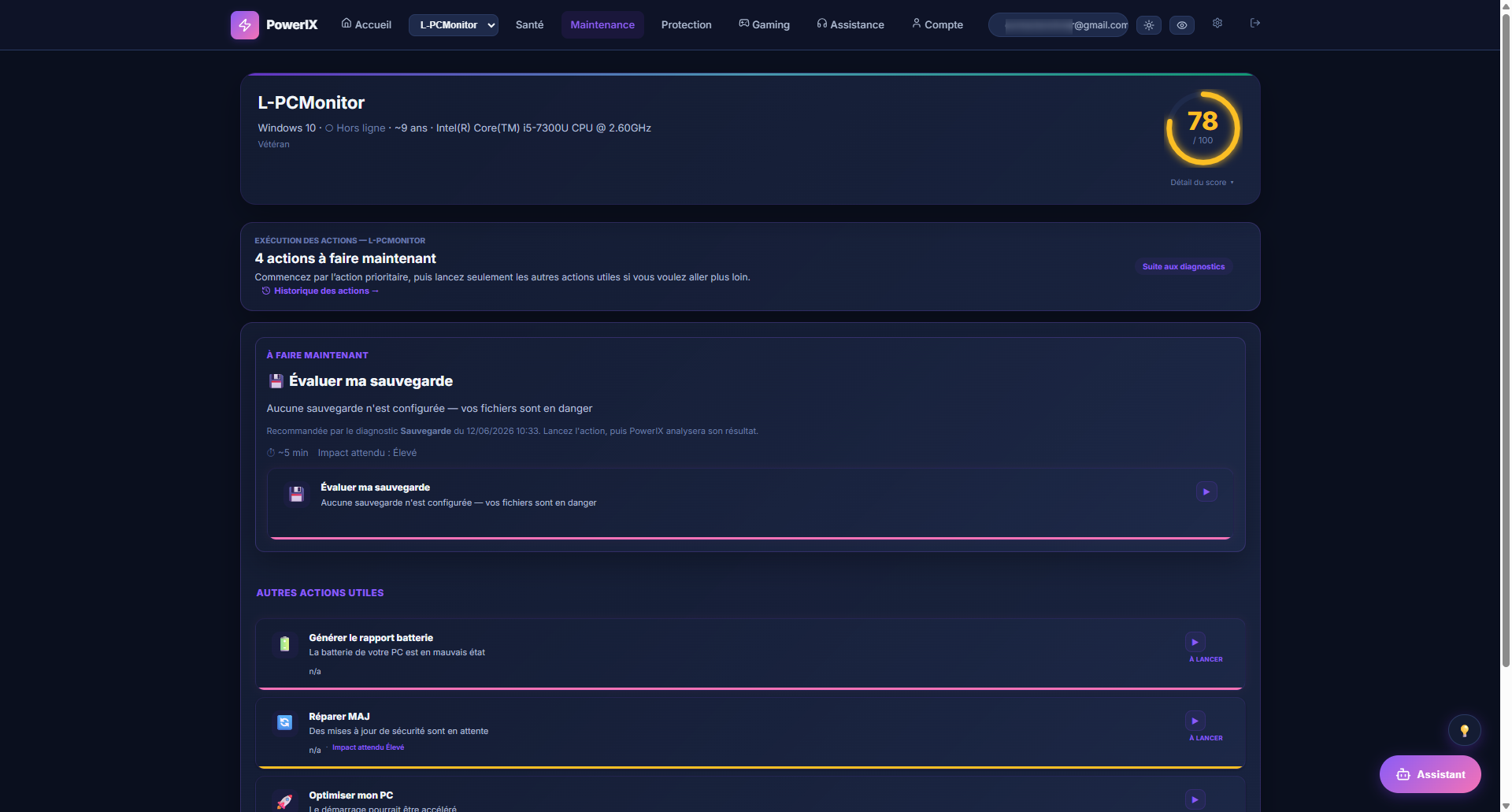Click the 78/100 score gauge

[x=1203, y=128]
